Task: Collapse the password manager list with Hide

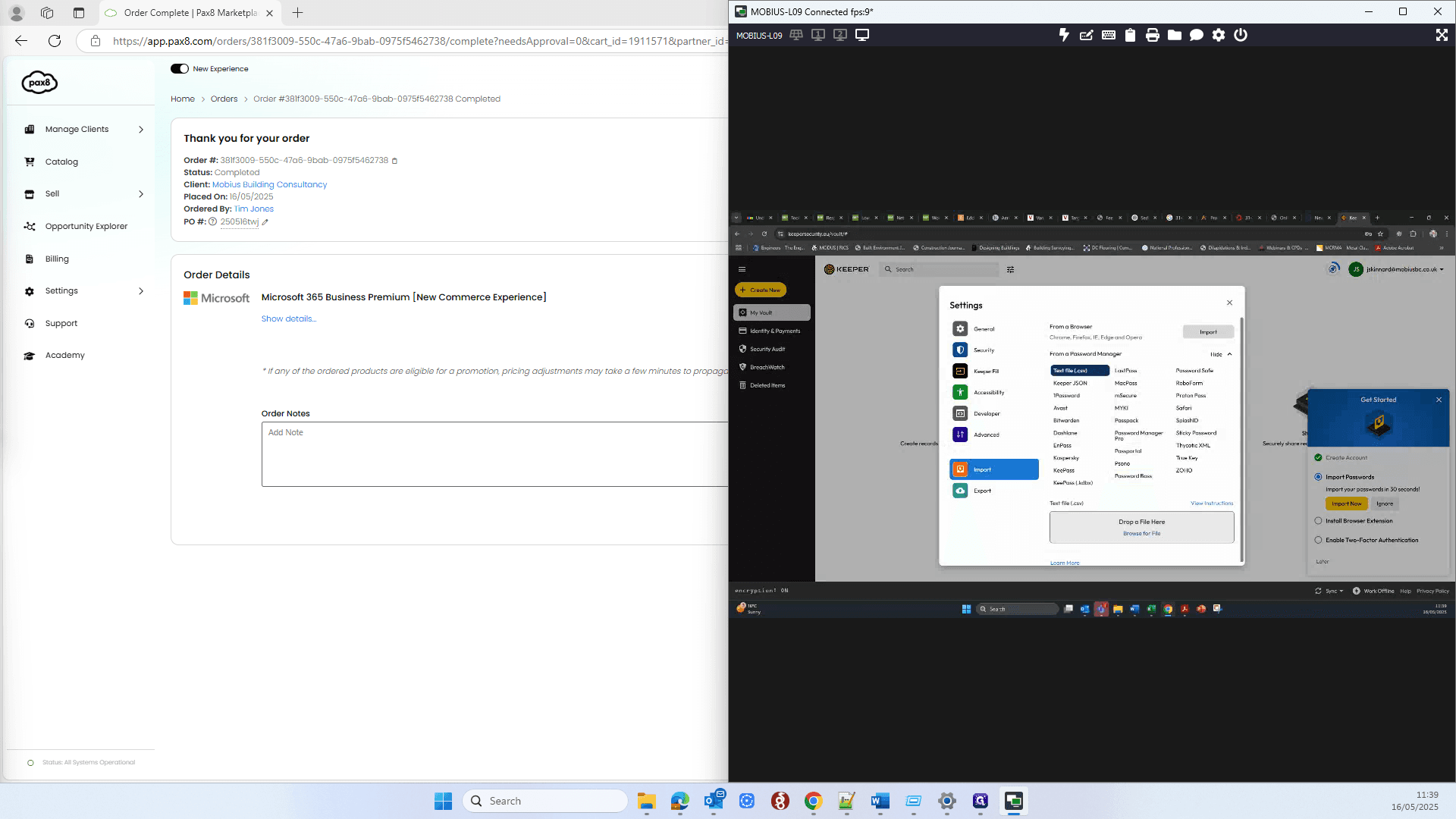Action: point(1221,355)
